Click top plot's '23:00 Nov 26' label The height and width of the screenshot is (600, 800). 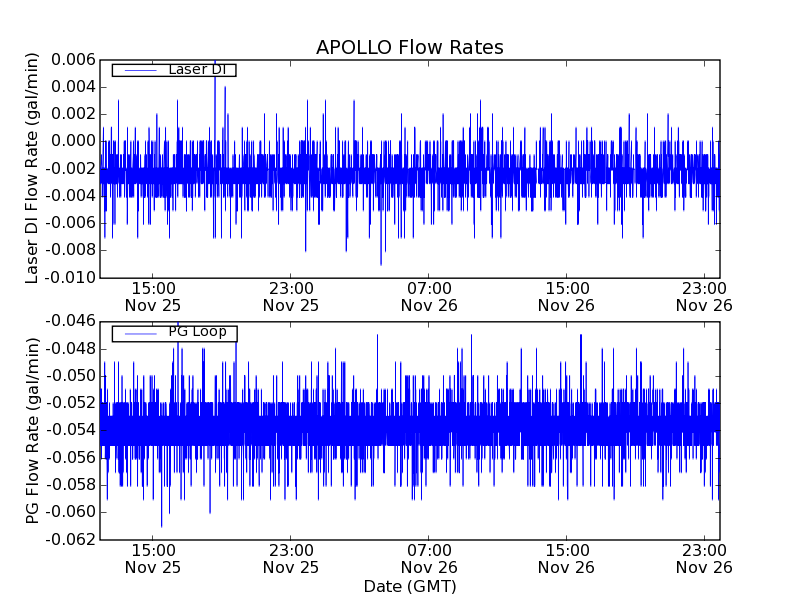click(704, 297)
